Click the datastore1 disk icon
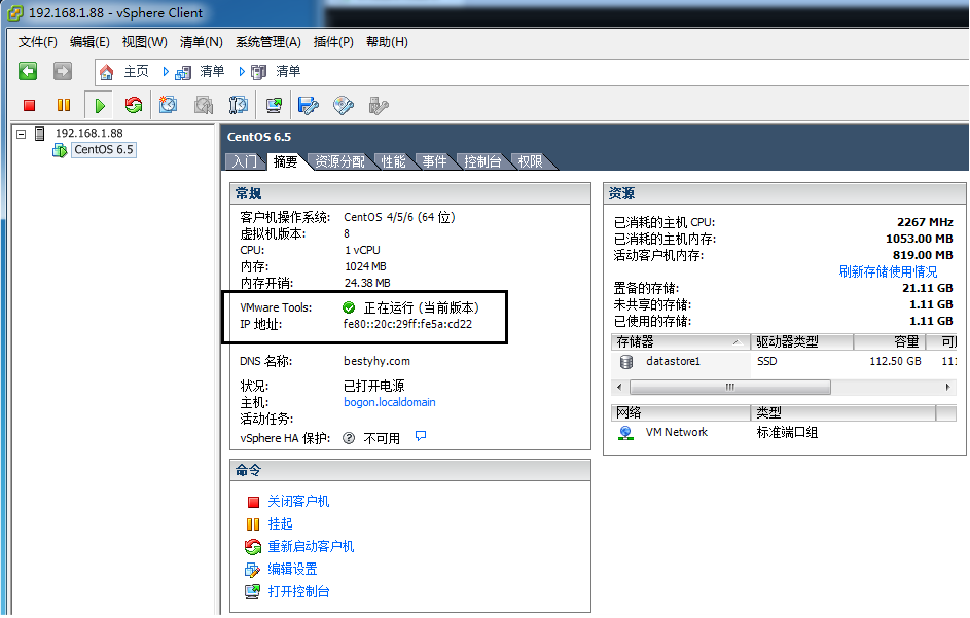The image size is (970, 618). [626, 361]
